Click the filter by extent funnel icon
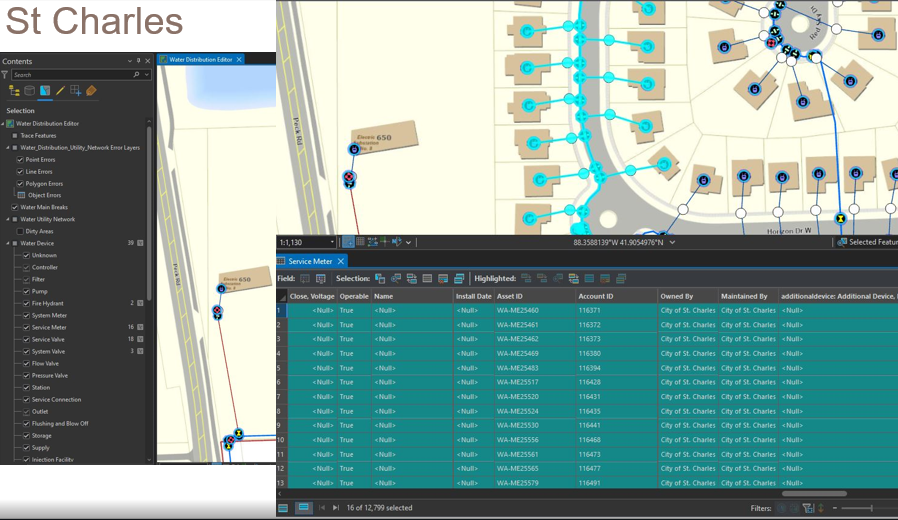 point(808,508)
